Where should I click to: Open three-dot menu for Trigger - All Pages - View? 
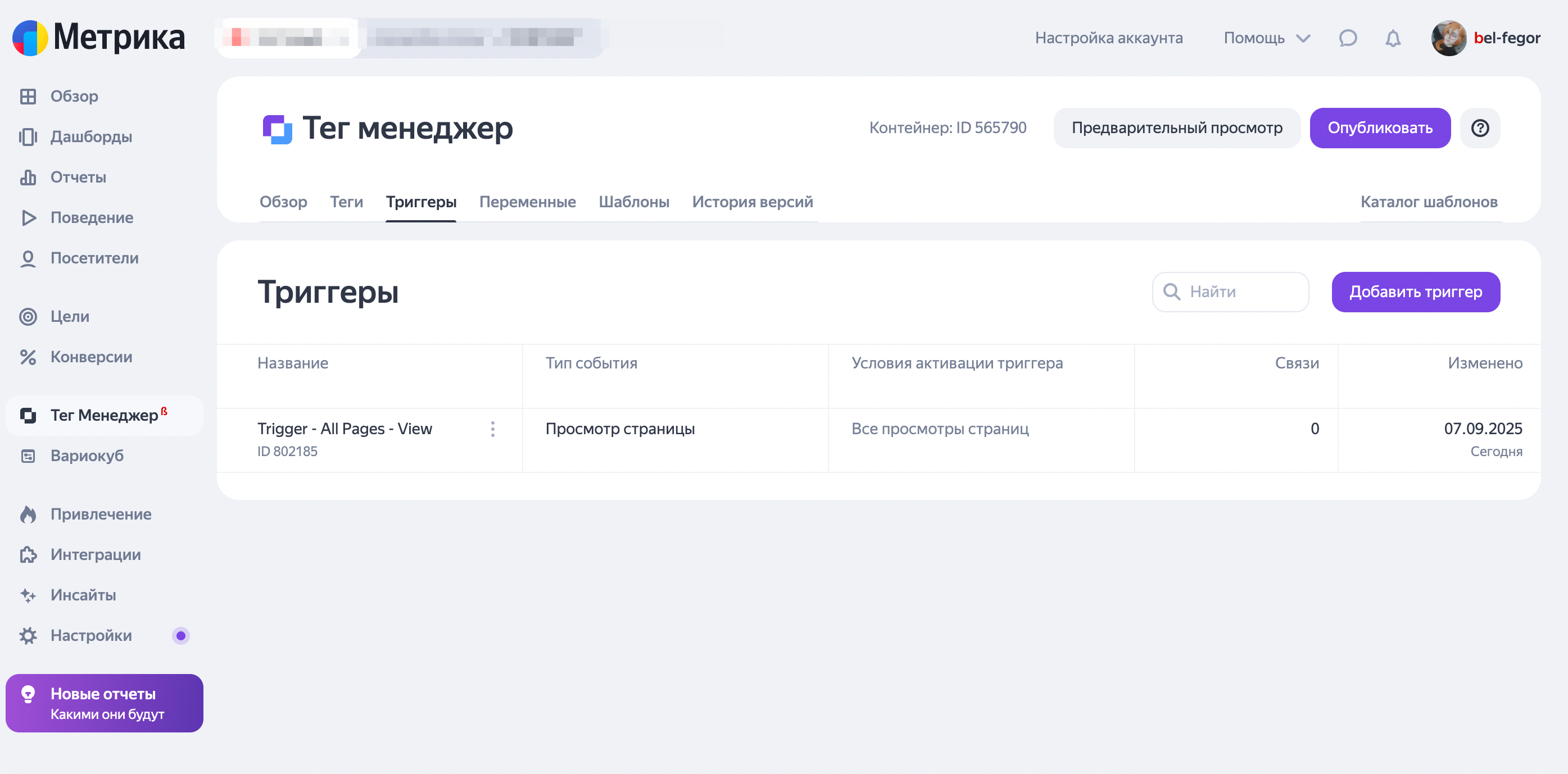[x=492, y=429]
